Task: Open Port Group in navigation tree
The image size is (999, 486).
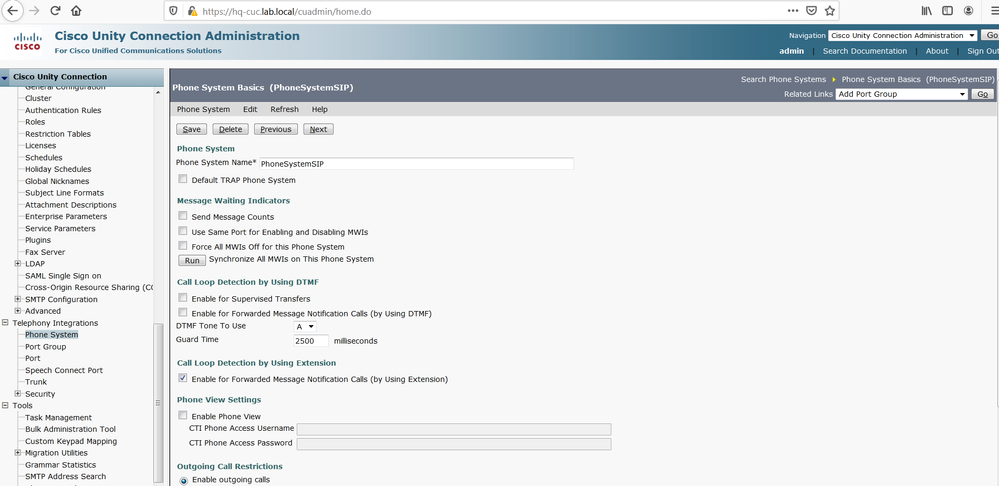Action: click(45, 347)
